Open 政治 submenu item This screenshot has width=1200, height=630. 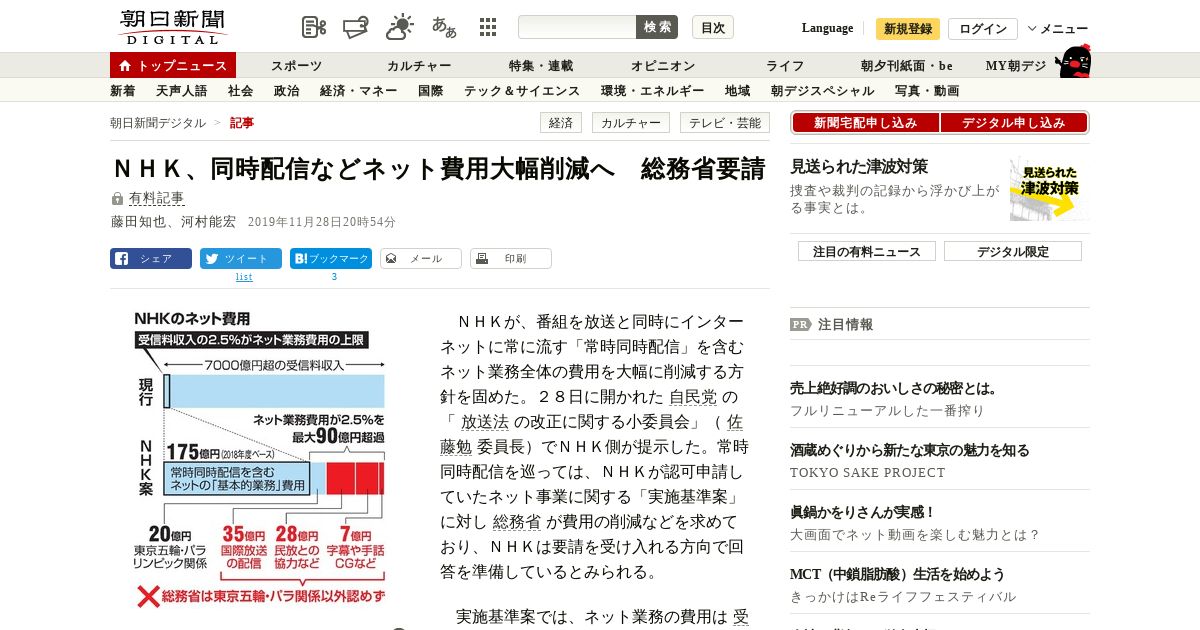coord(286,91)
